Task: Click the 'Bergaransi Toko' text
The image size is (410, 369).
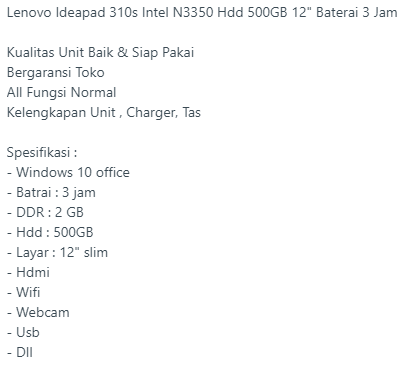Action: [56, 73]
